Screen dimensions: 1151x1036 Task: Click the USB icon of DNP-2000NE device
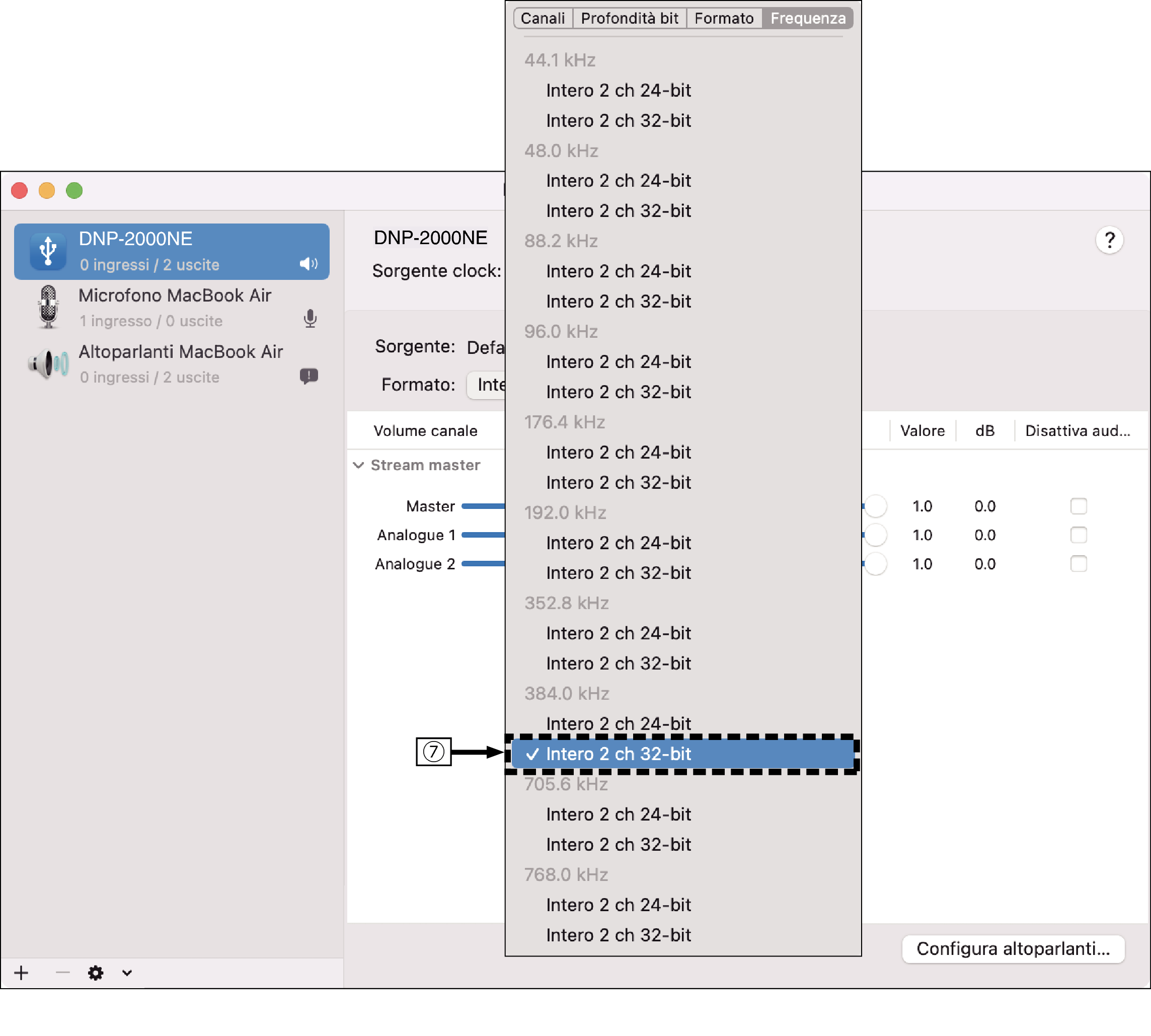48,251
